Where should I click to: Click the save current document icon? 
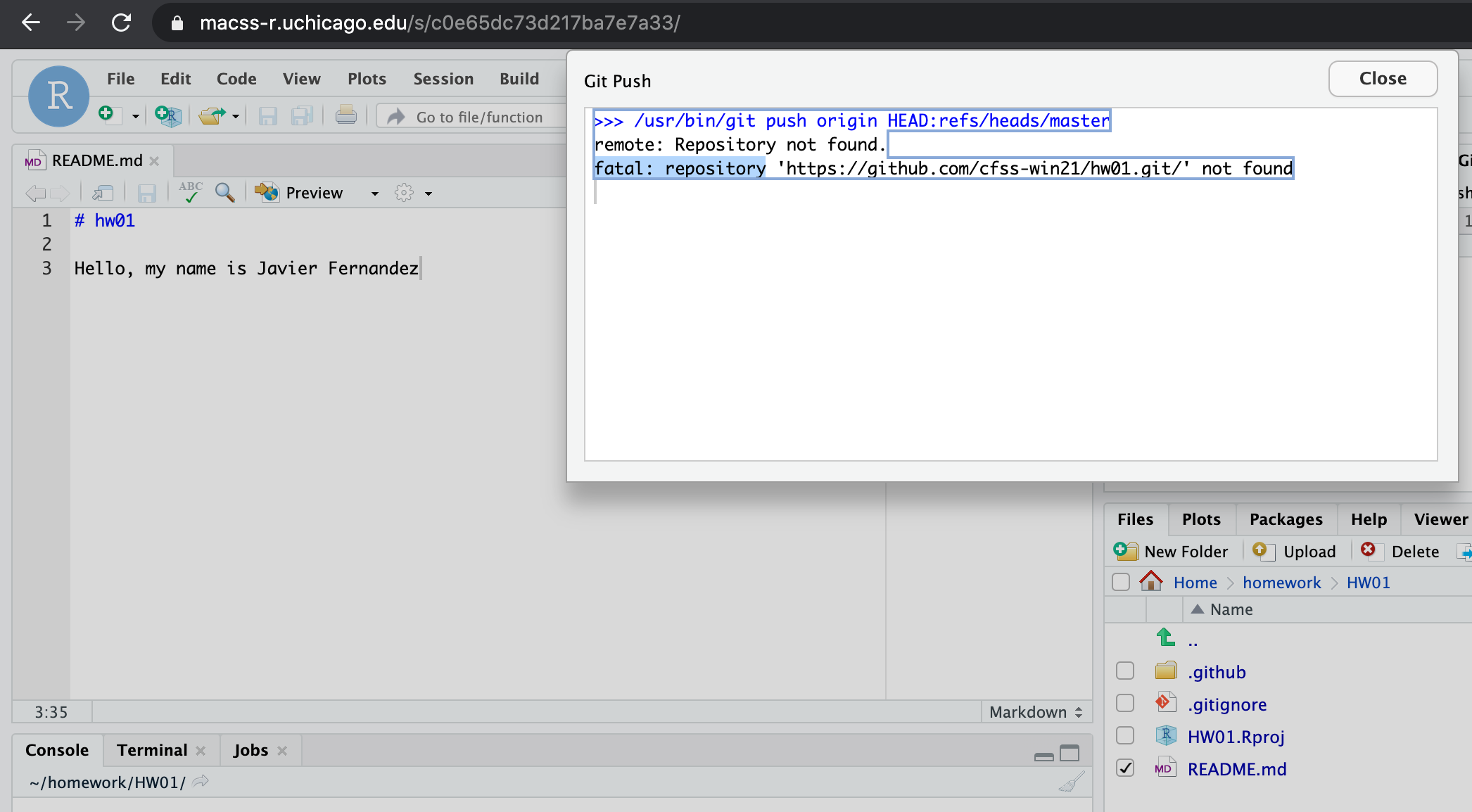click(267, 116)
